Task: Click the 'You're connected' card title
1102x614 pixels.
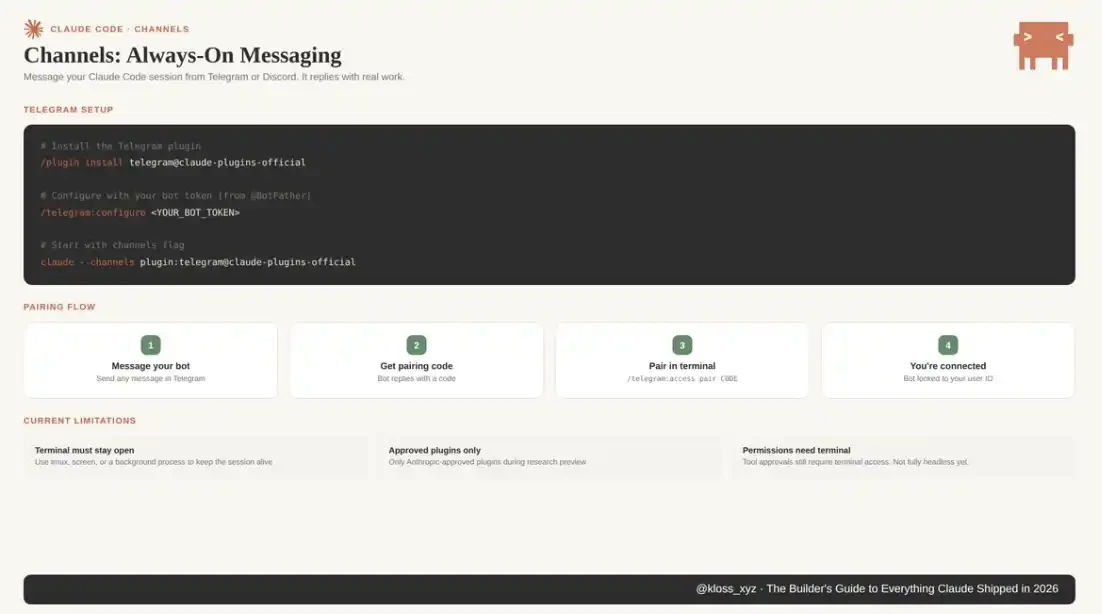Action: [948, 366]
